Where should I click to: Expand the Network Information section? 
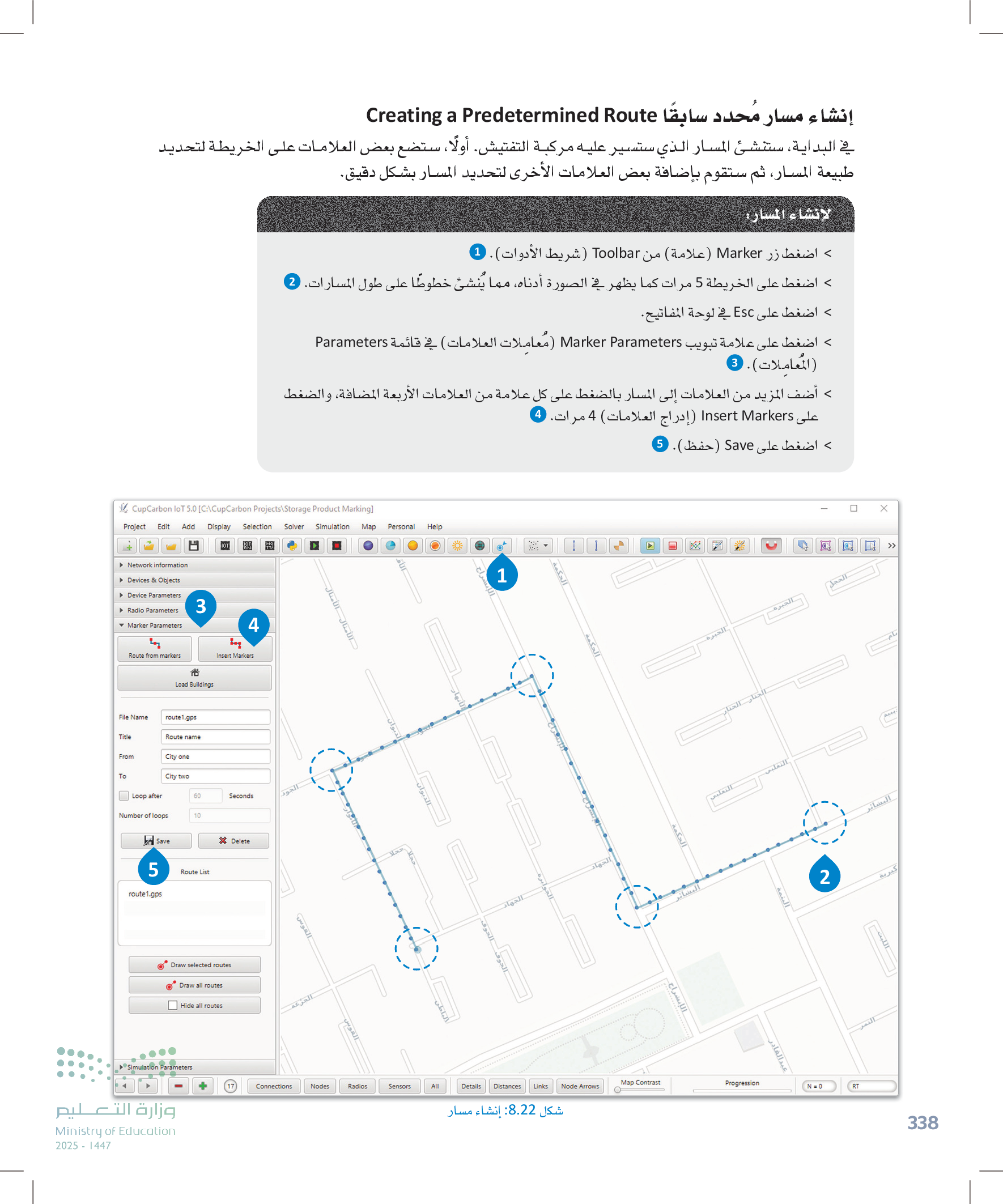157,565
